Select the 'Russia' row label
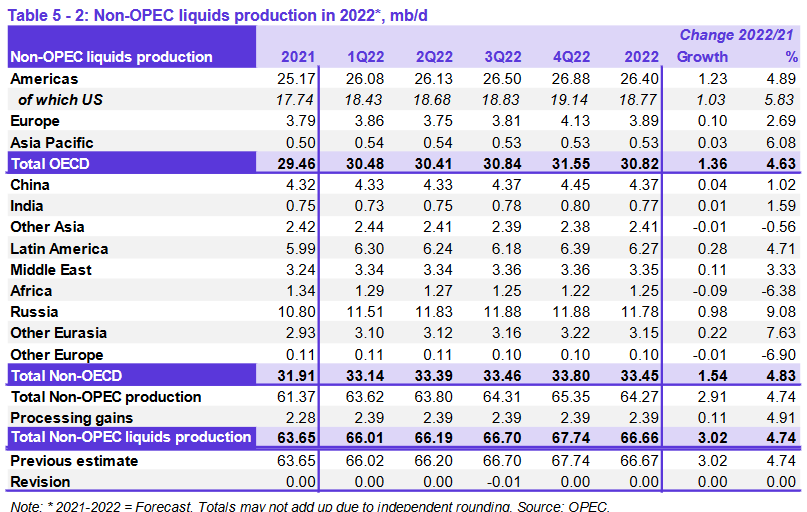Viewport: 807px width, 512px height. [33, 312]
